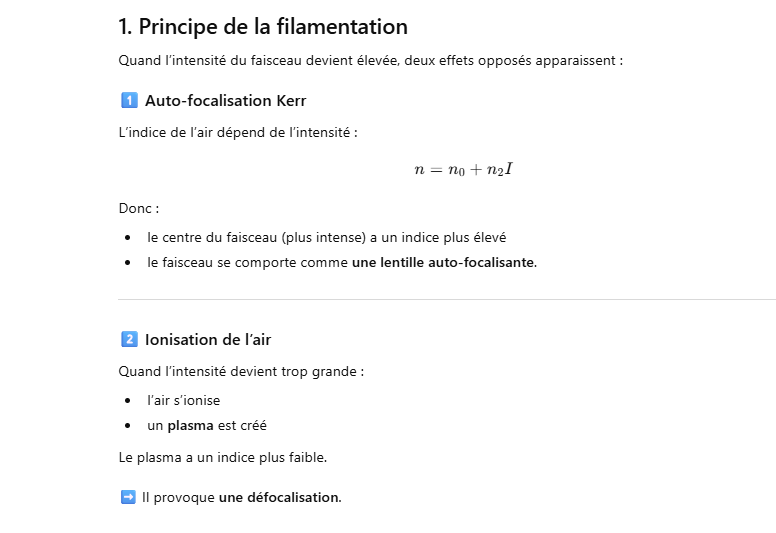Image resolution: width=776 pixels, height=533 pixels.
Task: Click the blue number 1 emoji icon
Action: [x=128, y=100]
